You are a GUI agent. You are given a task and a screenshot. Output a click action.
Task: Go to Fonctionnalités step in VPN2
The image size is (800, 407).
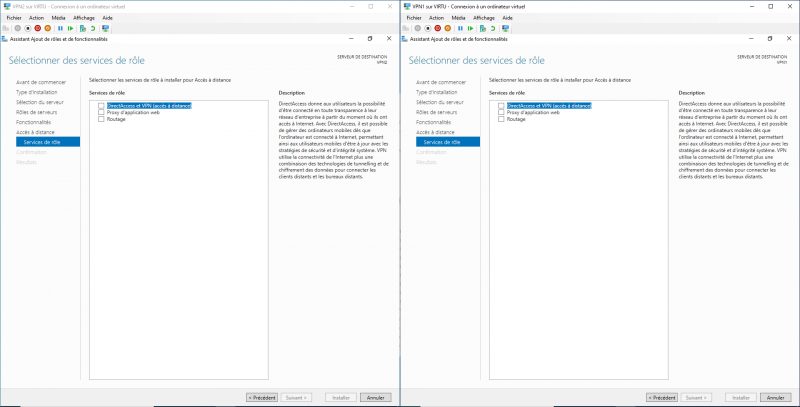click(34, 122)
